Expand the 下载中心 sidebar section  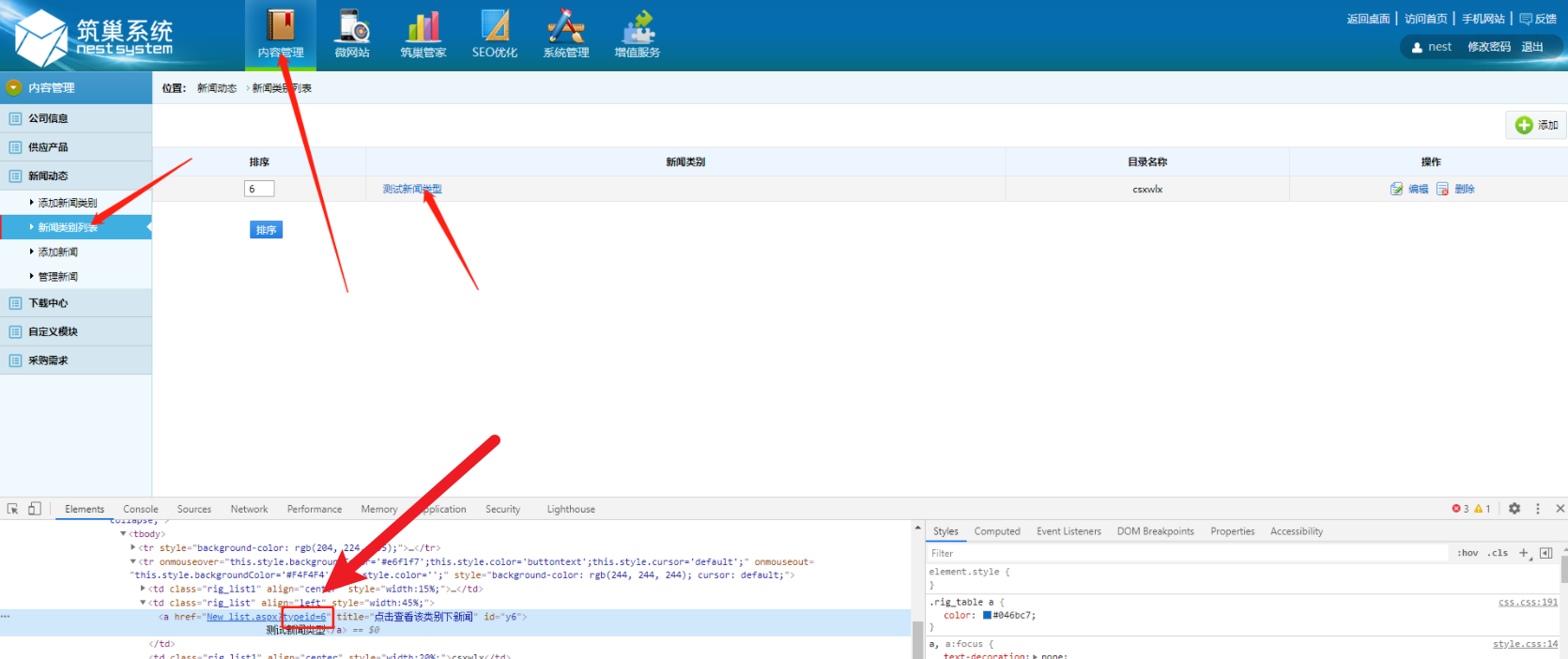pos(49,303)
